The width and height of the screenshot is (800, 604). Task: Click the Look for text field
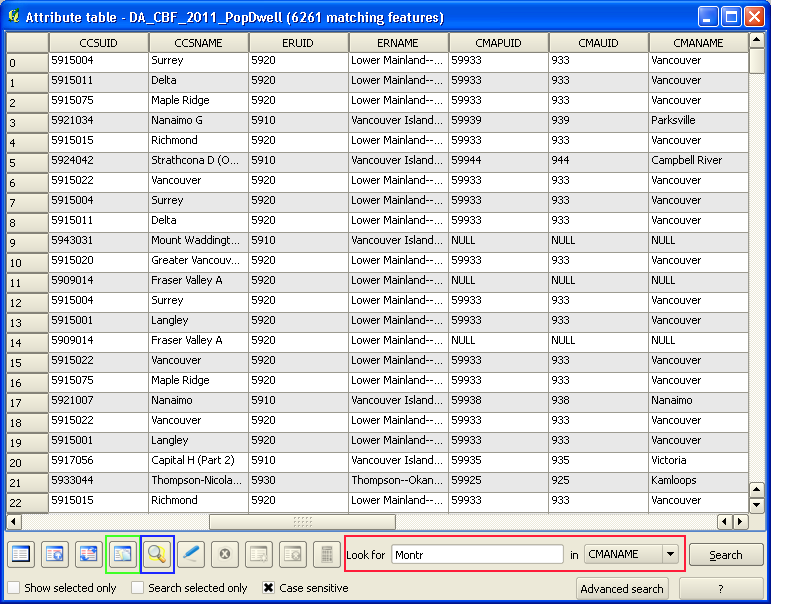(x=477, y=554)
